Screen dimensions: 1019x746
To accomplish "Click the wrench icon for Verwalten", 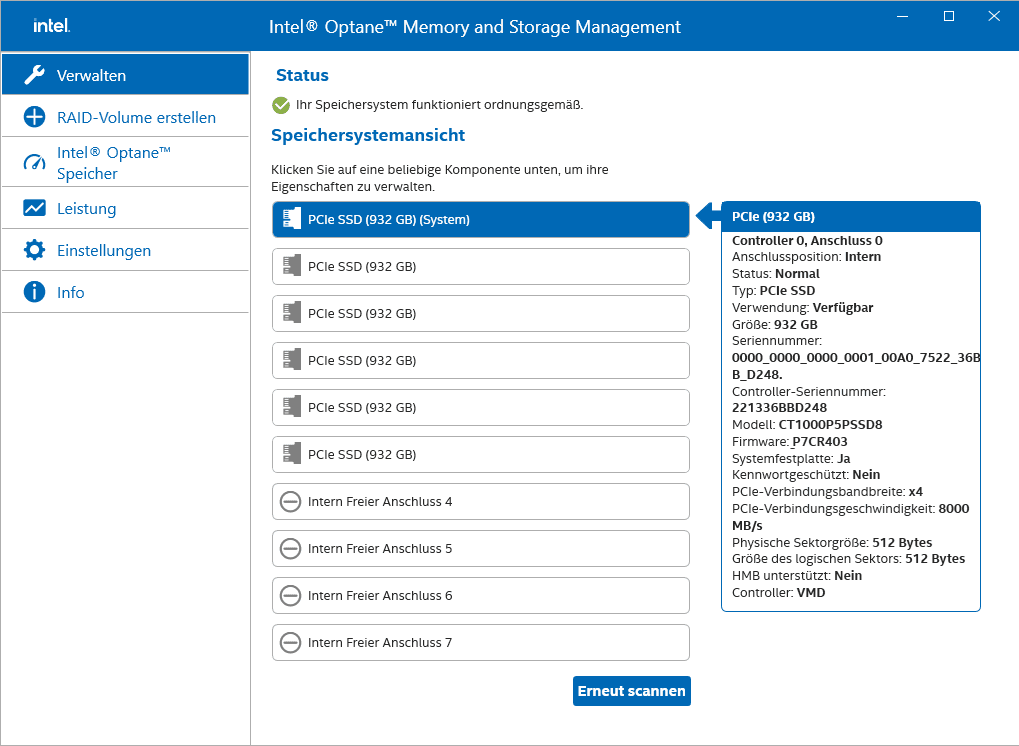I will [34, 75].
